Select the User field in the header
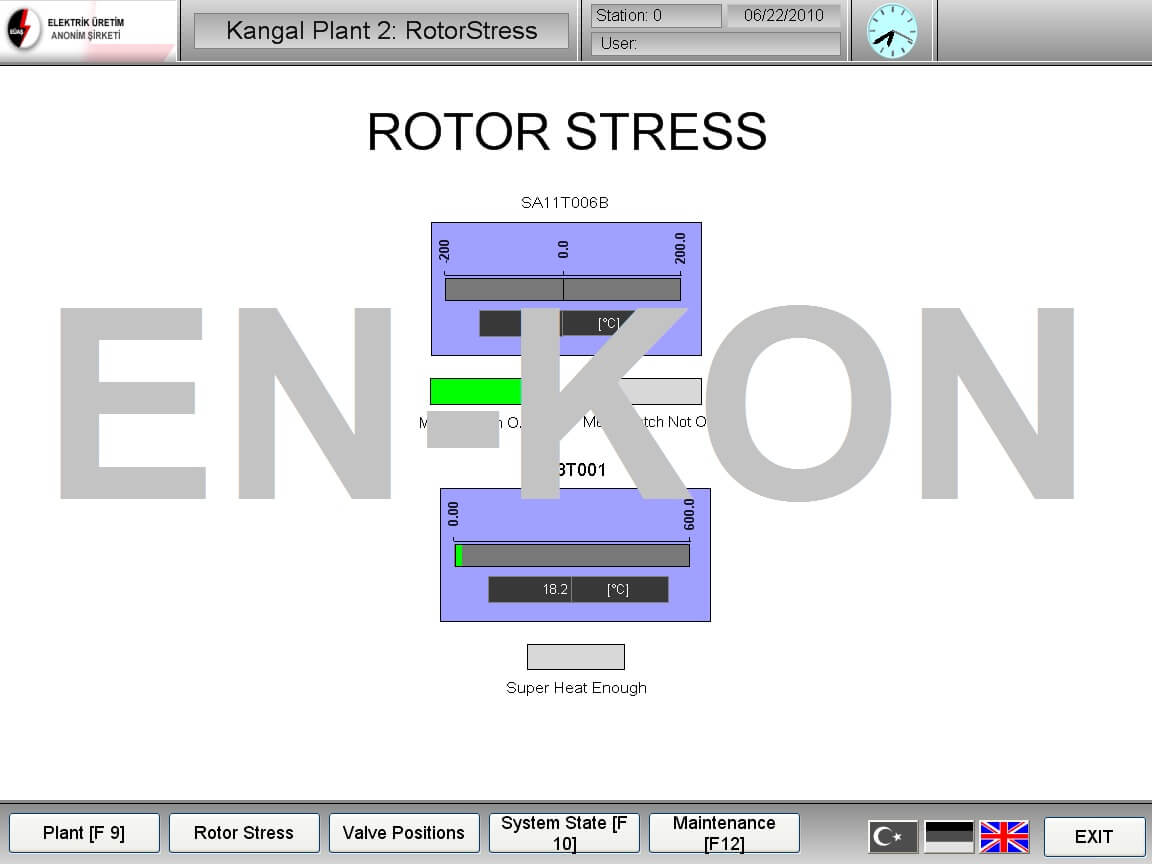The height and width of the screenshot is (864, 1152). [715, 44]
